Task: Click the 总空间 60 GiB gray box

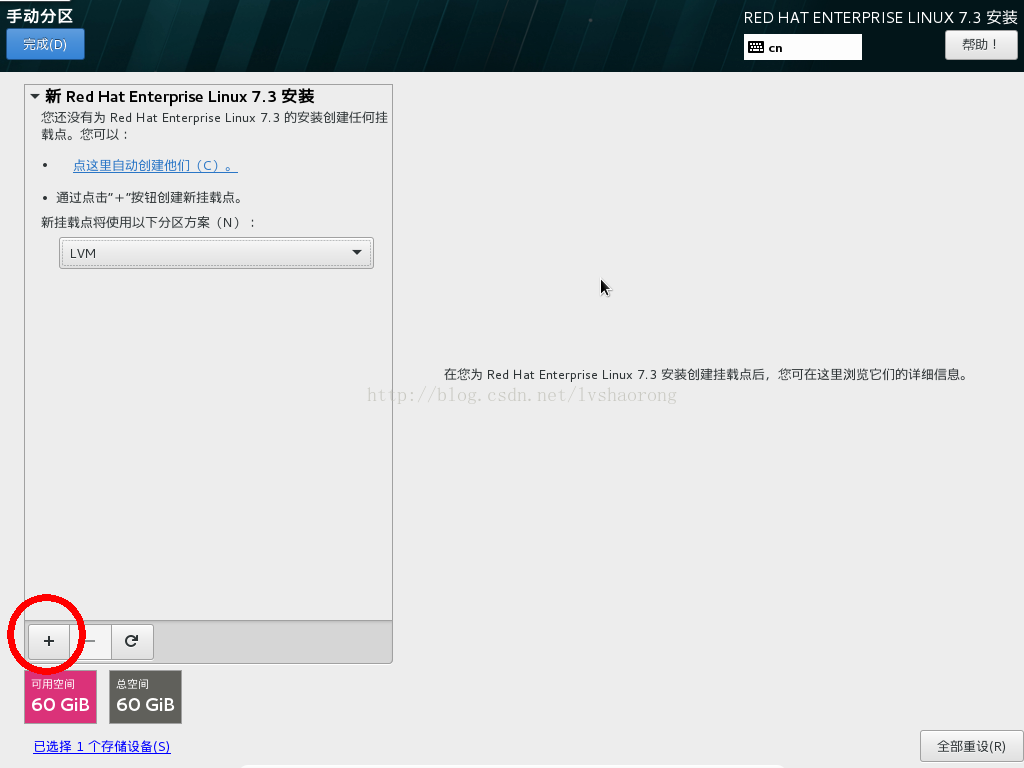Action: (x=145, y=697)
